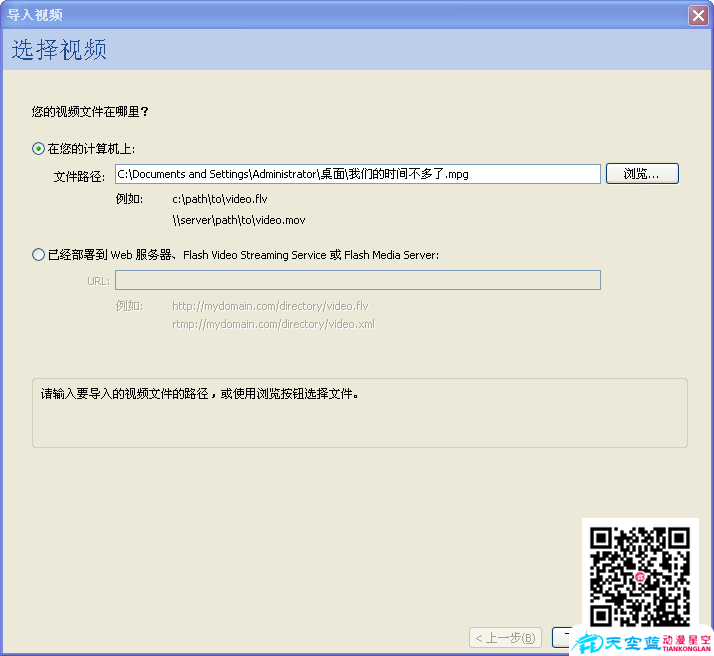Click the question 您的视频文件在哪里？
This screenshot has height=656, width=714.
90,112
